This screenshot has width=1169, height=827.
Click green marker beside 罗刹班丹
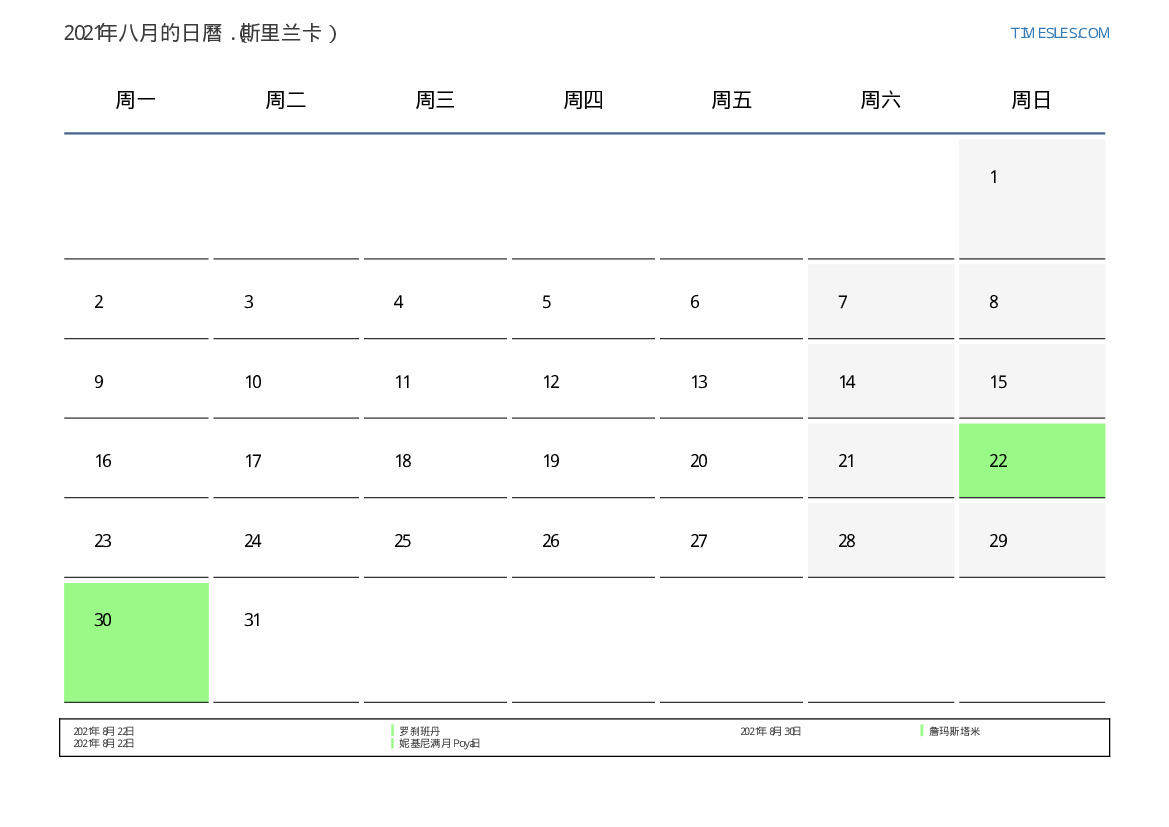(x=392, y=731)
